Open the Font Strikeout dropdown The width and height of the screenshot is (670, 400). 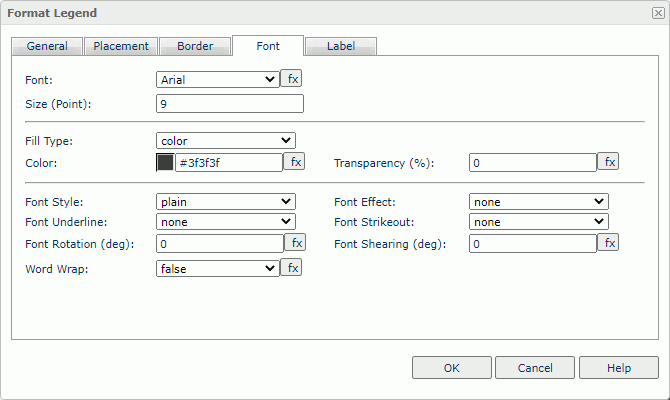point(538,222)
